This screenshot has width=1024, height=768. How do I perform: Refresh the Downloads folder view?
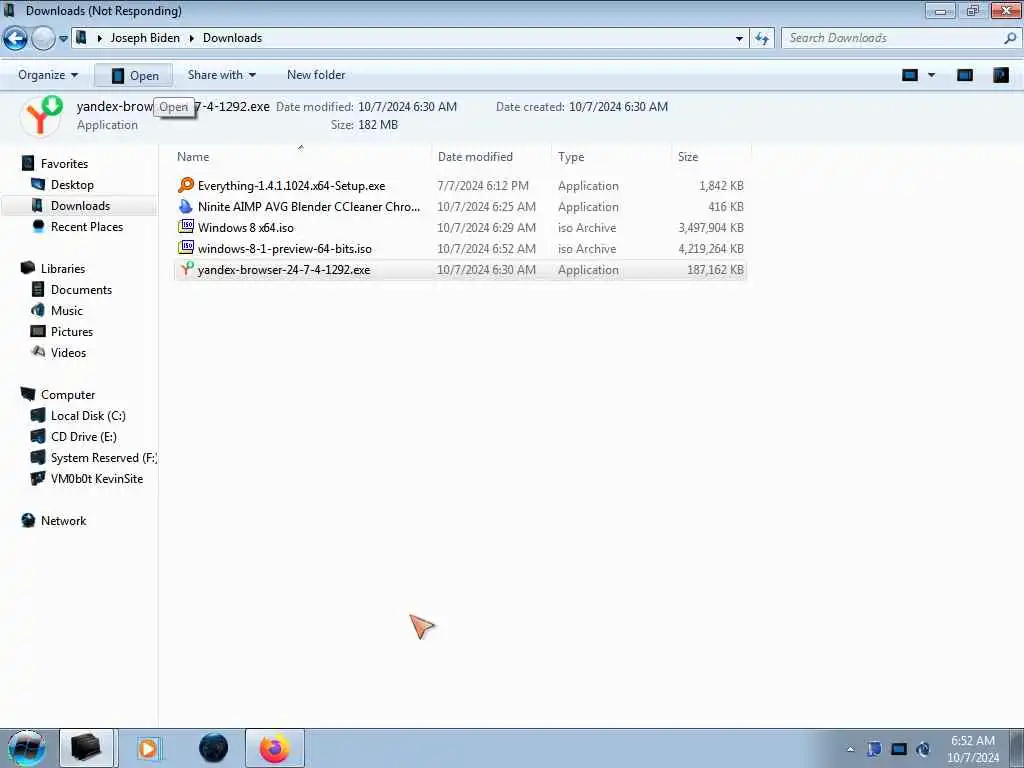[x=762, y=39]
